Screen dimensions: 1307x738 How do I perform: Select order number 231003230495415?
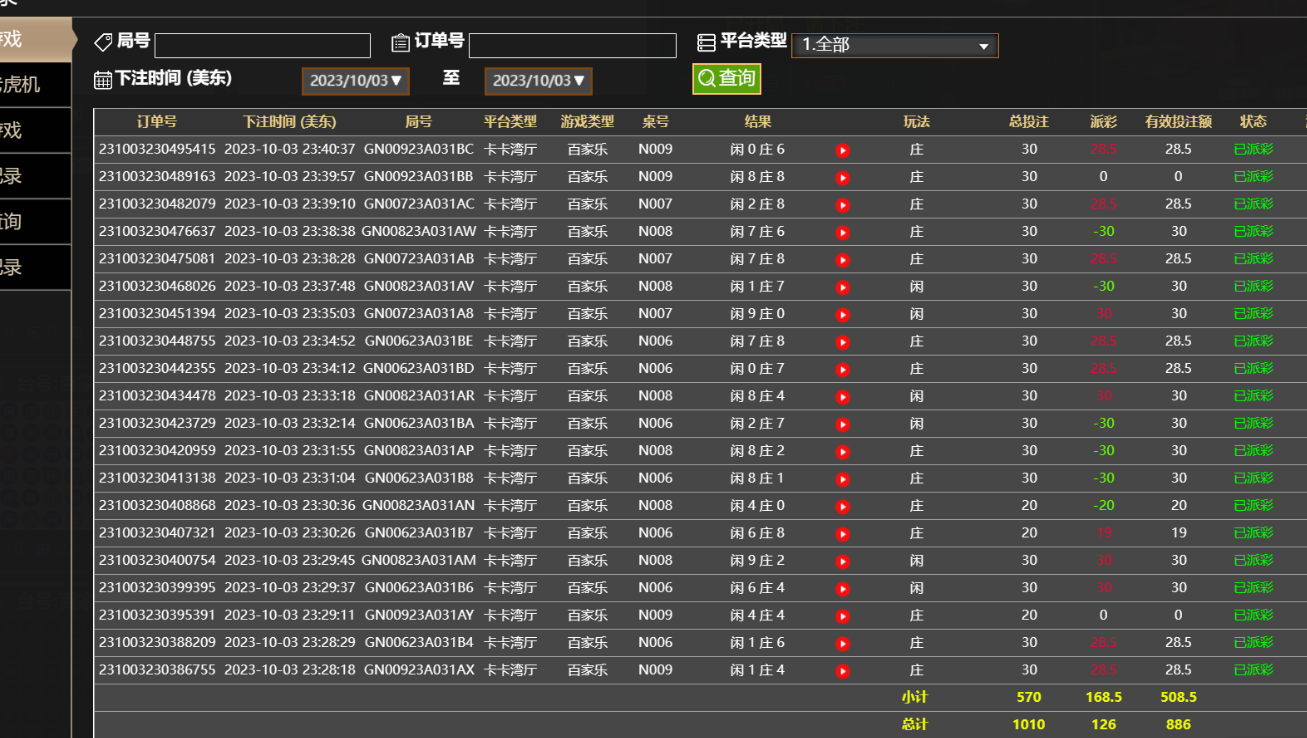pos(157,149)
